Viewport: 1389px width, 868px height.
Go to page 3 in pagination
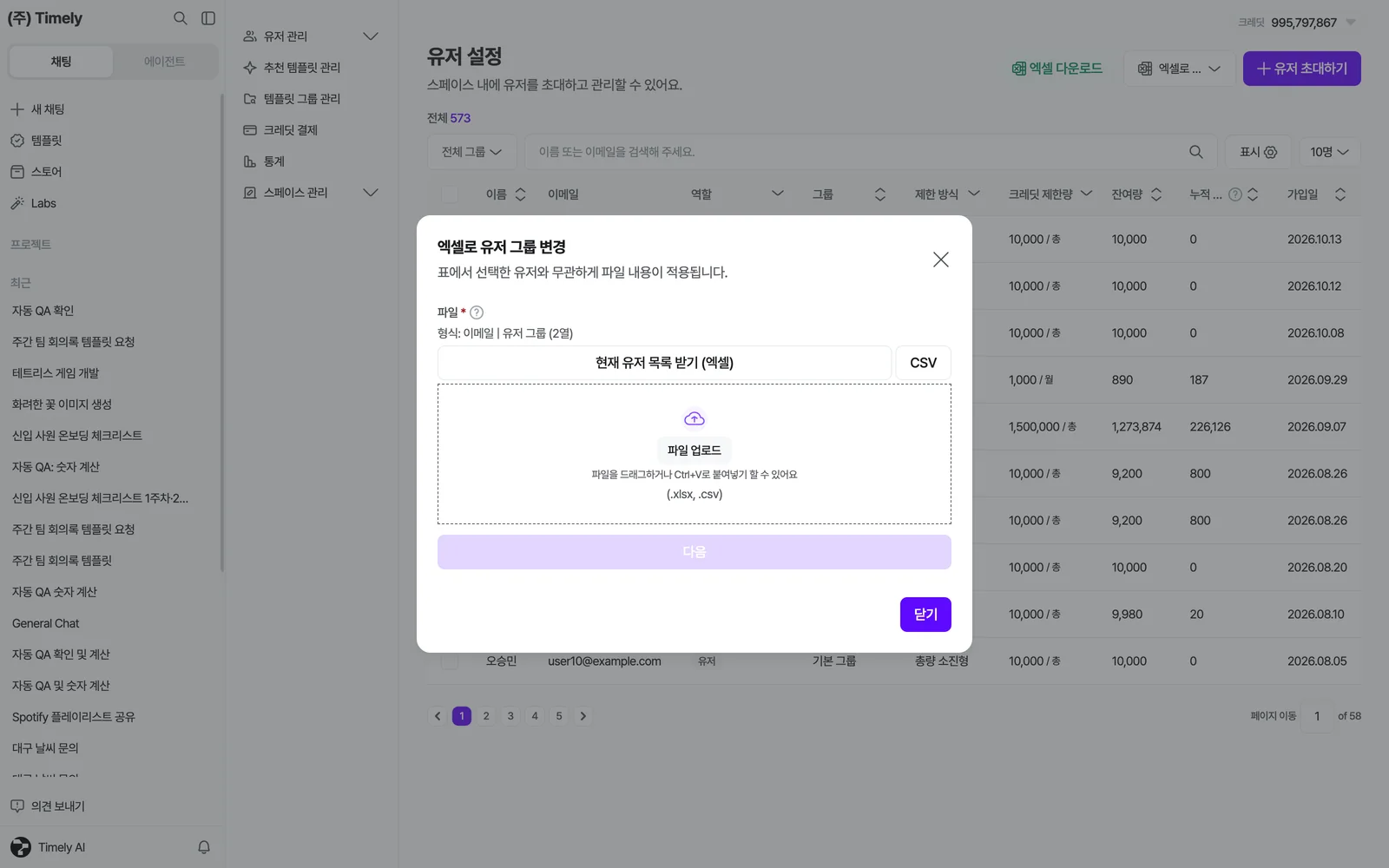click(510, 716)
